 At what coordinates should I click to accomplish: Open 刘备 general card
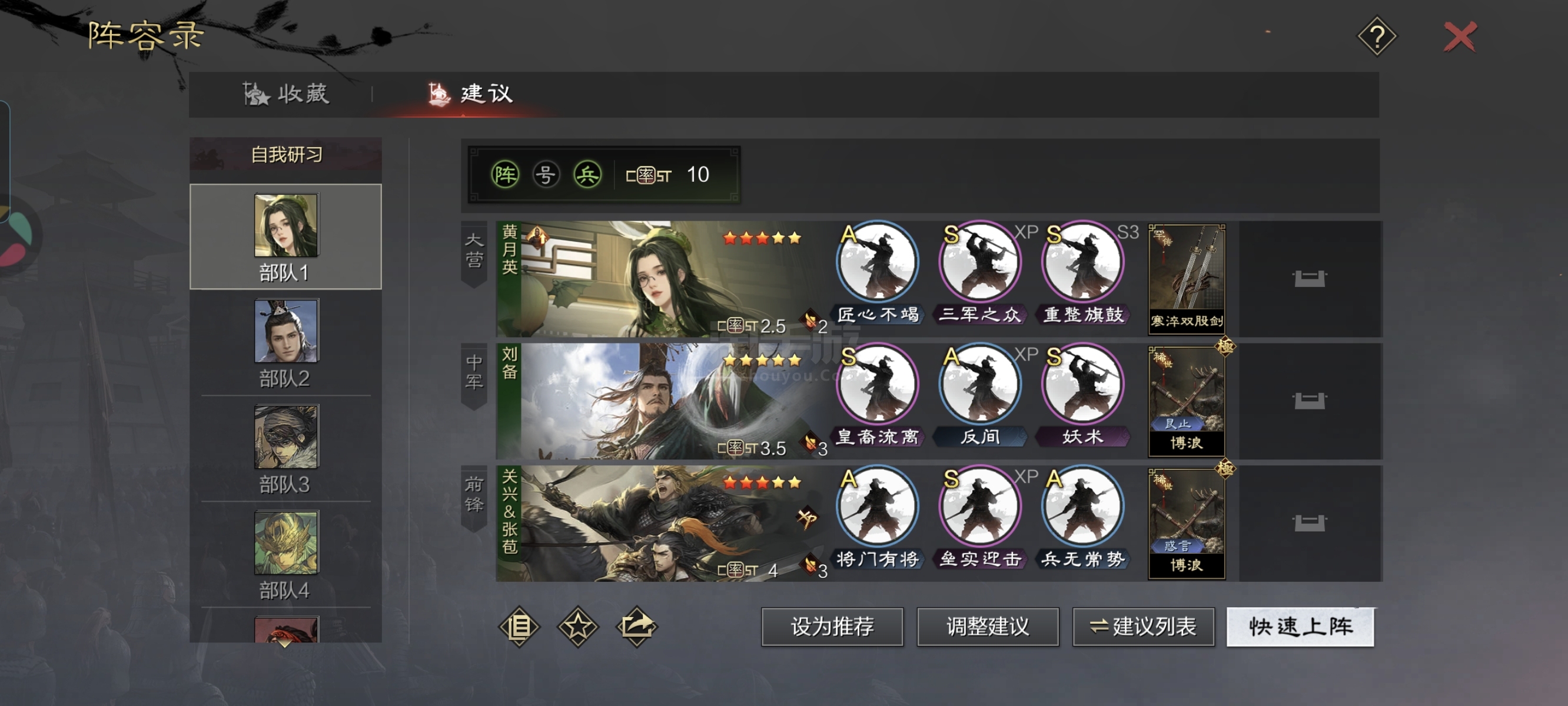click(x=663, y=401)
